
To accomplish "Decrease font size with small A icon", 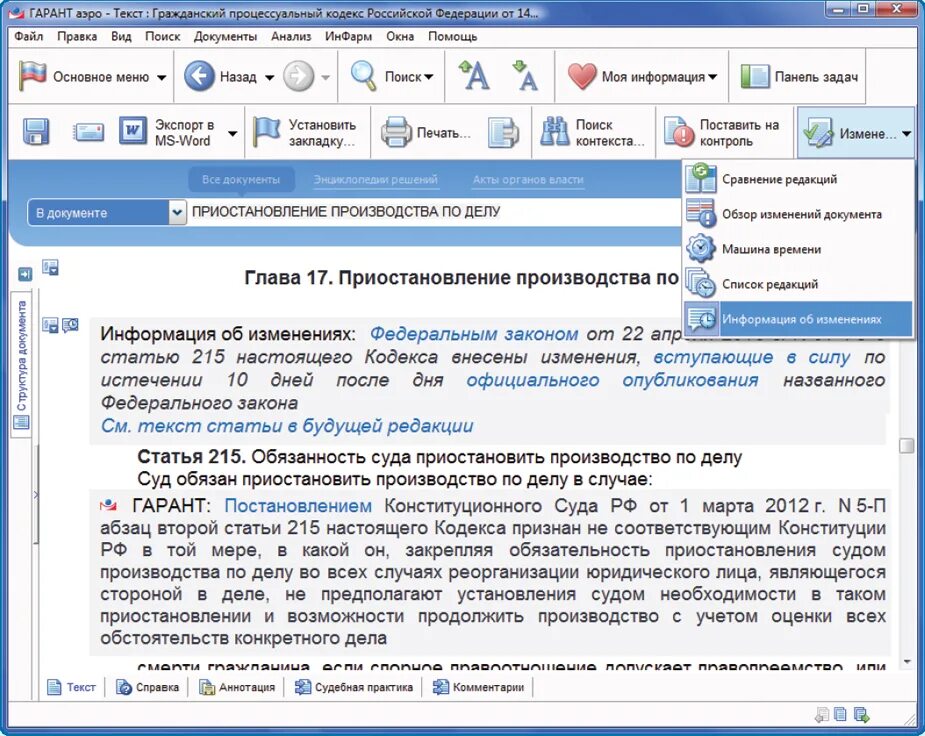I will coord(526,76).
